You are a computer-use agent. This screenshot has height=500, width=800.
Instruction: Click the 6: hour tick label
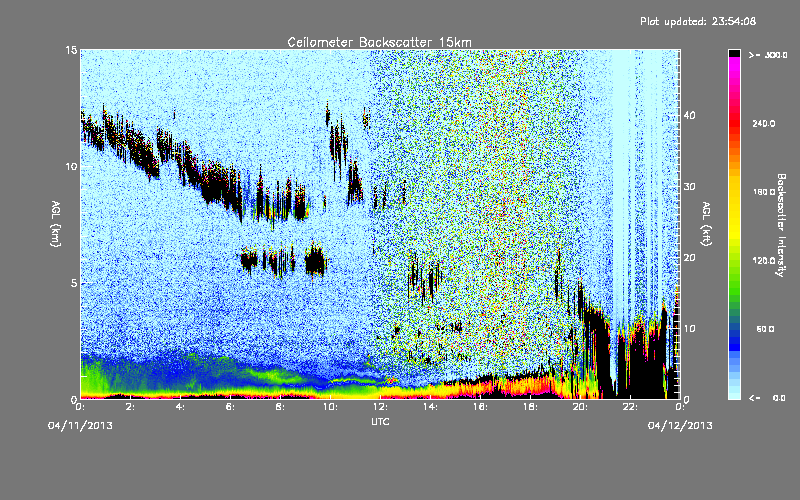pos(230,407)
